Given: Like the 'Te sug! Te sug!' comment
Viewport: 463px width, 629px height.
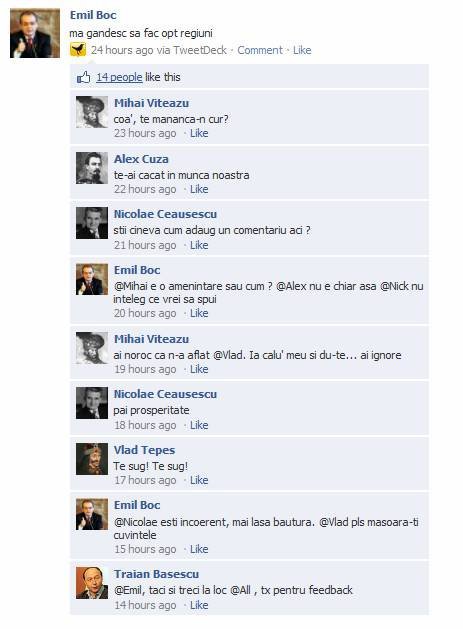Looking at the screenshot, I should 199,480.
